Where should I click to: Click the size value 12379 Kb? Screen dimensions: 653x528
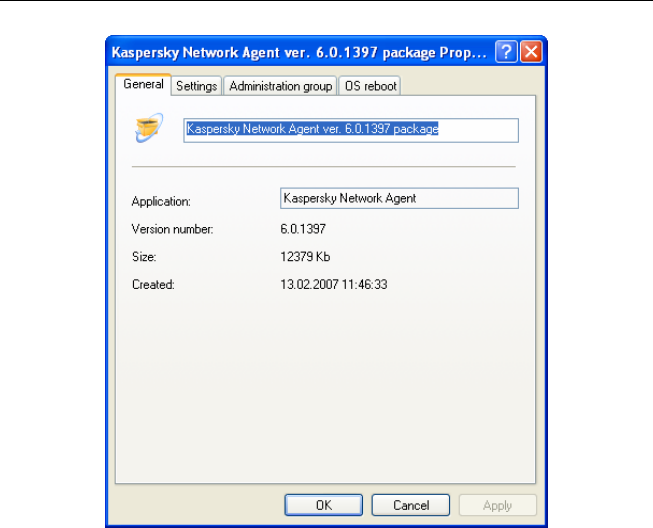305,257
